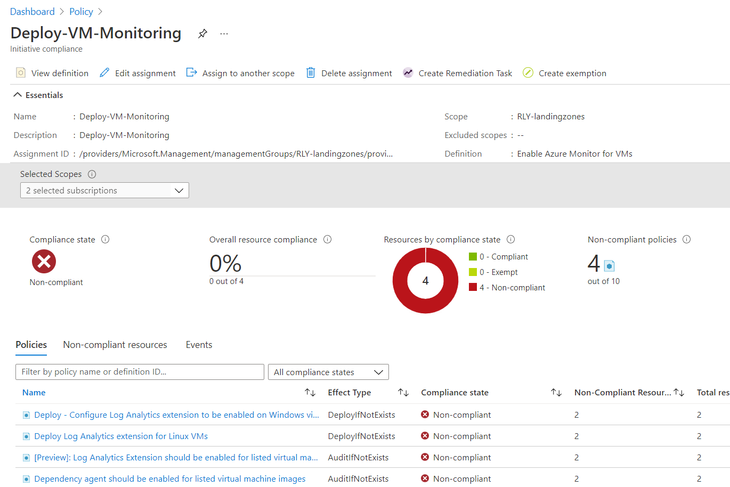730x487 pixels.
Task: Click the View definition icon
Action: point(20,73)
